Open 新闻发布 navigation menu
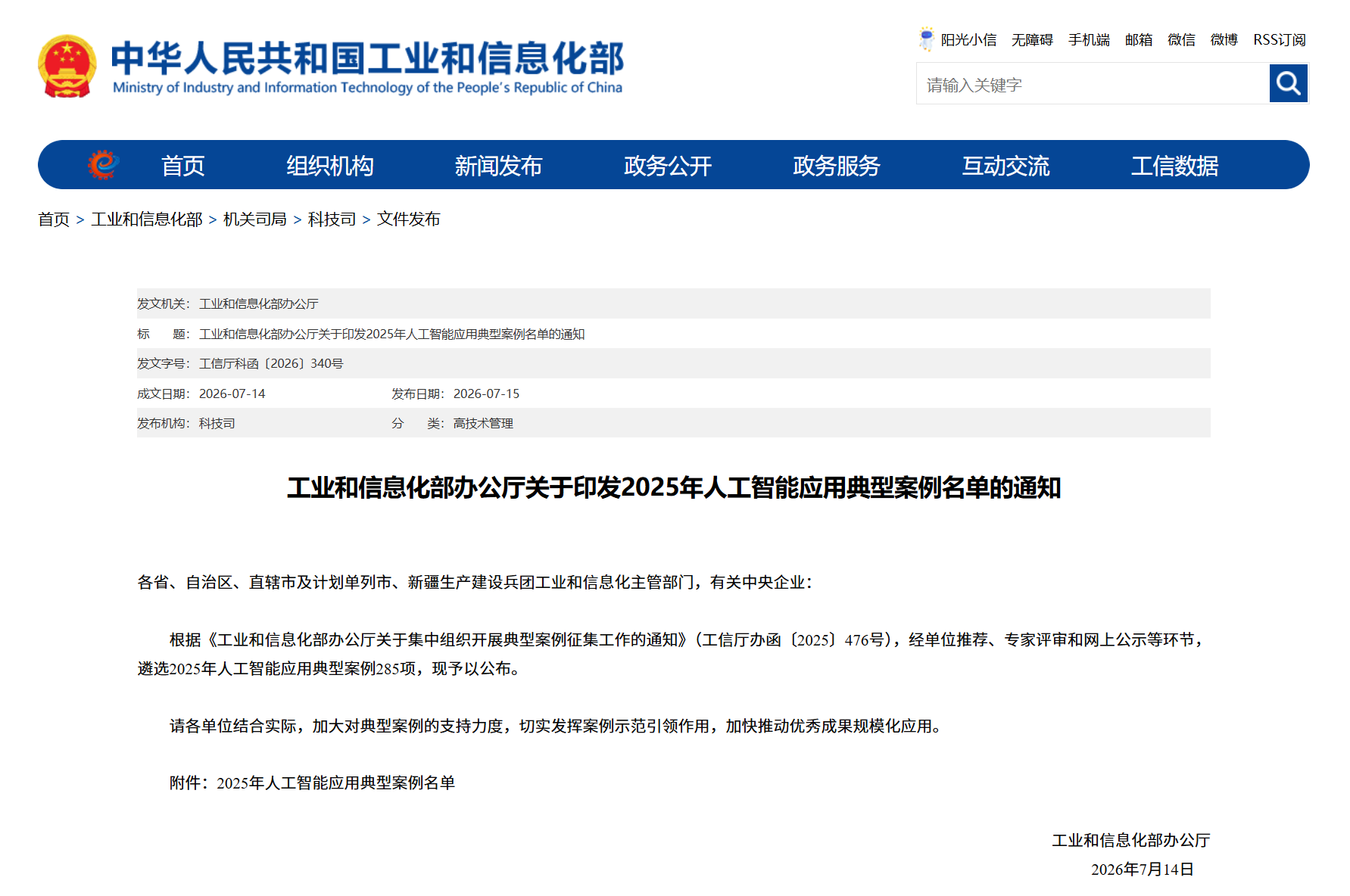This screenshot has width=1350, height=896. pyautogui.click(x=498, y=165)
